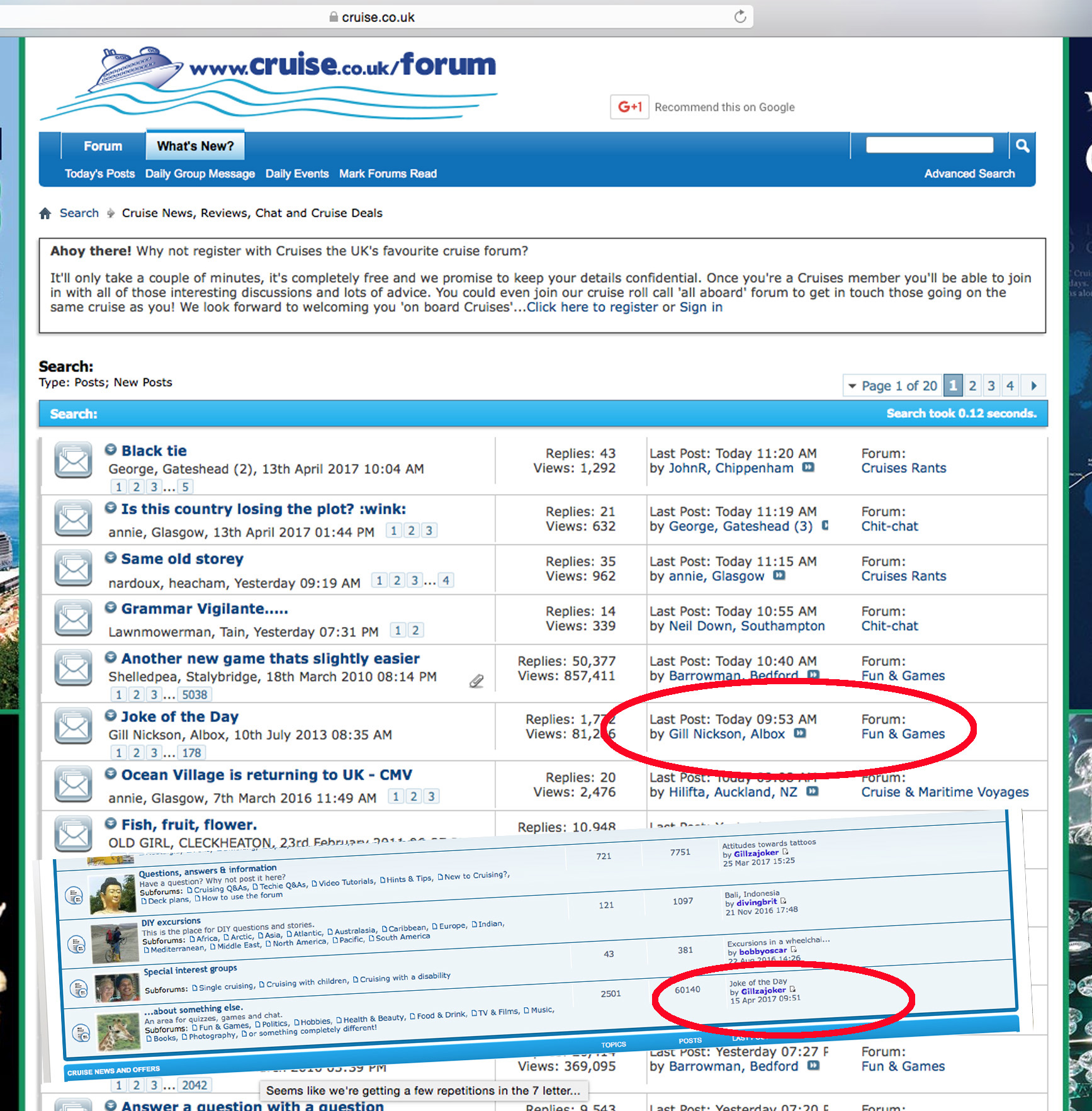
Task: Go to last post icon by JohnR, Chippenham
Action: click(808, 468)
